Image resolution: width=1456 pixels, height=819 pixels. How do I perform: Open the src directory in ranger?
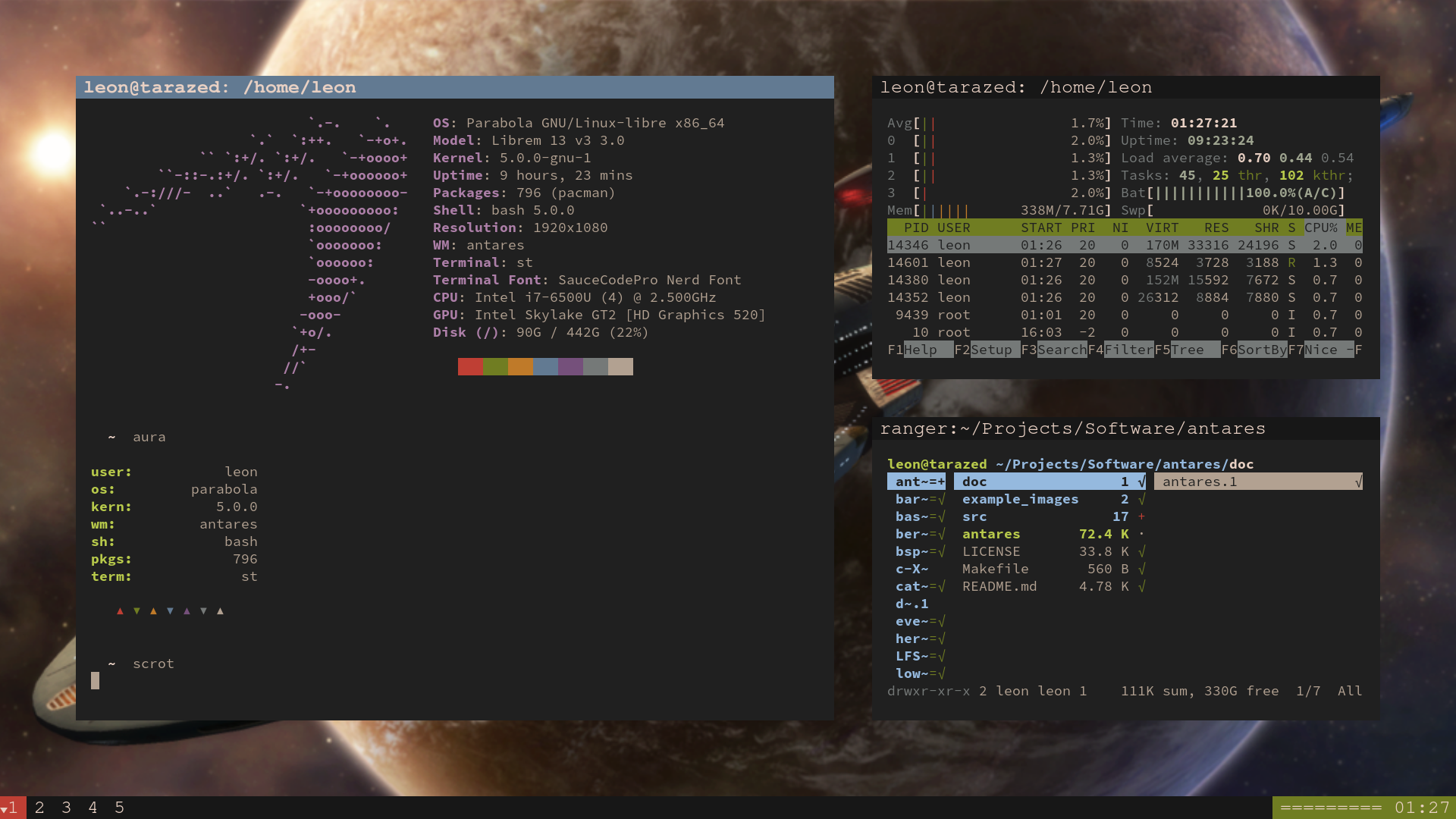tap(974, 516)
